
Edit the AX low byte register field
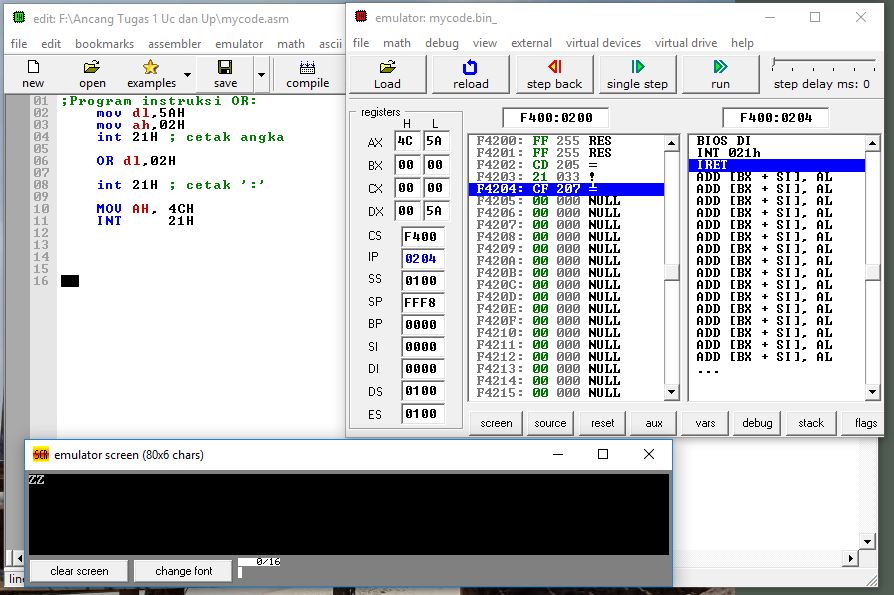coord(436,141)
